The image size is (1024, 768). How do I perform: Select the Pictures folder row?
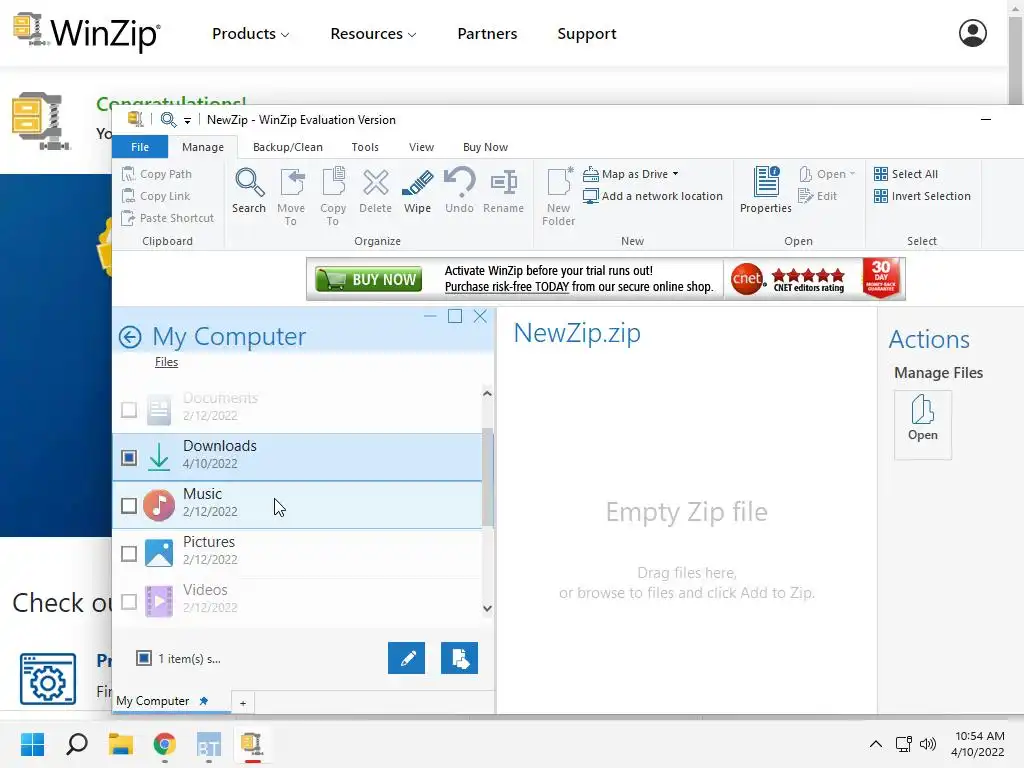[x=298, y=553]
